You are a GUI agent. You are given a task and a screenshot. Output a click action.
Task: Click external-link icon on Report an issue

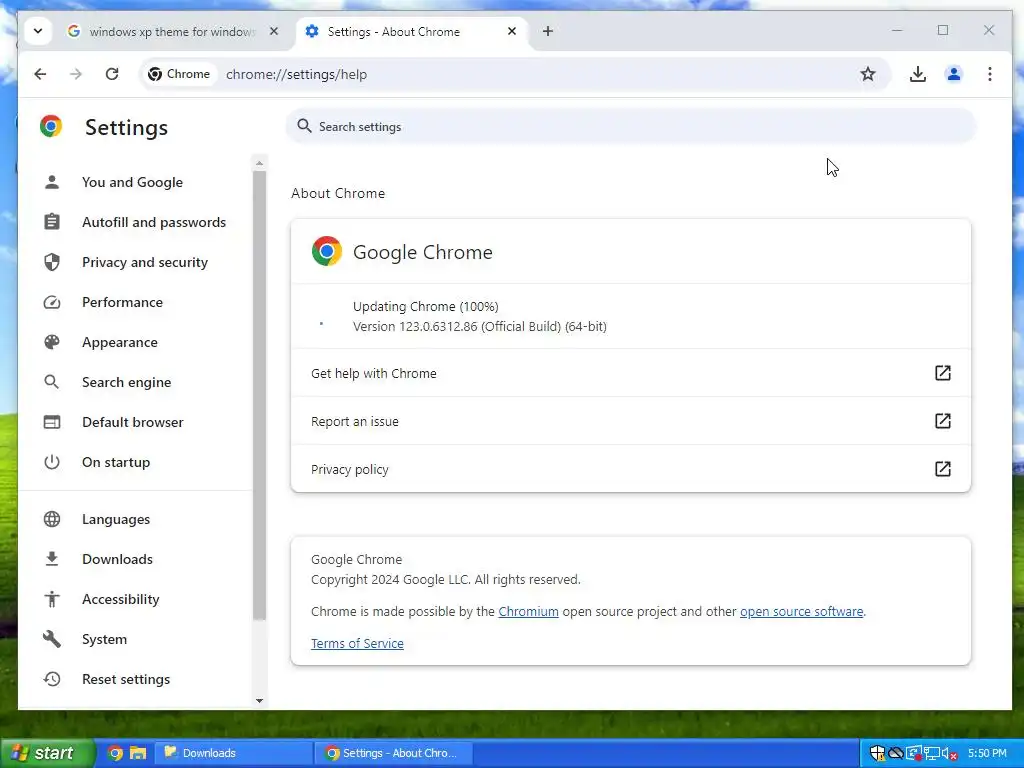(942, 421)
